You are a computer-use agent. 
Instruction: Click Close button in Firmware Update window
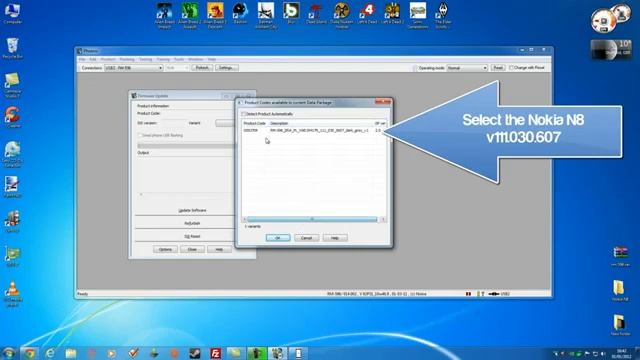[x=192, y=249]
